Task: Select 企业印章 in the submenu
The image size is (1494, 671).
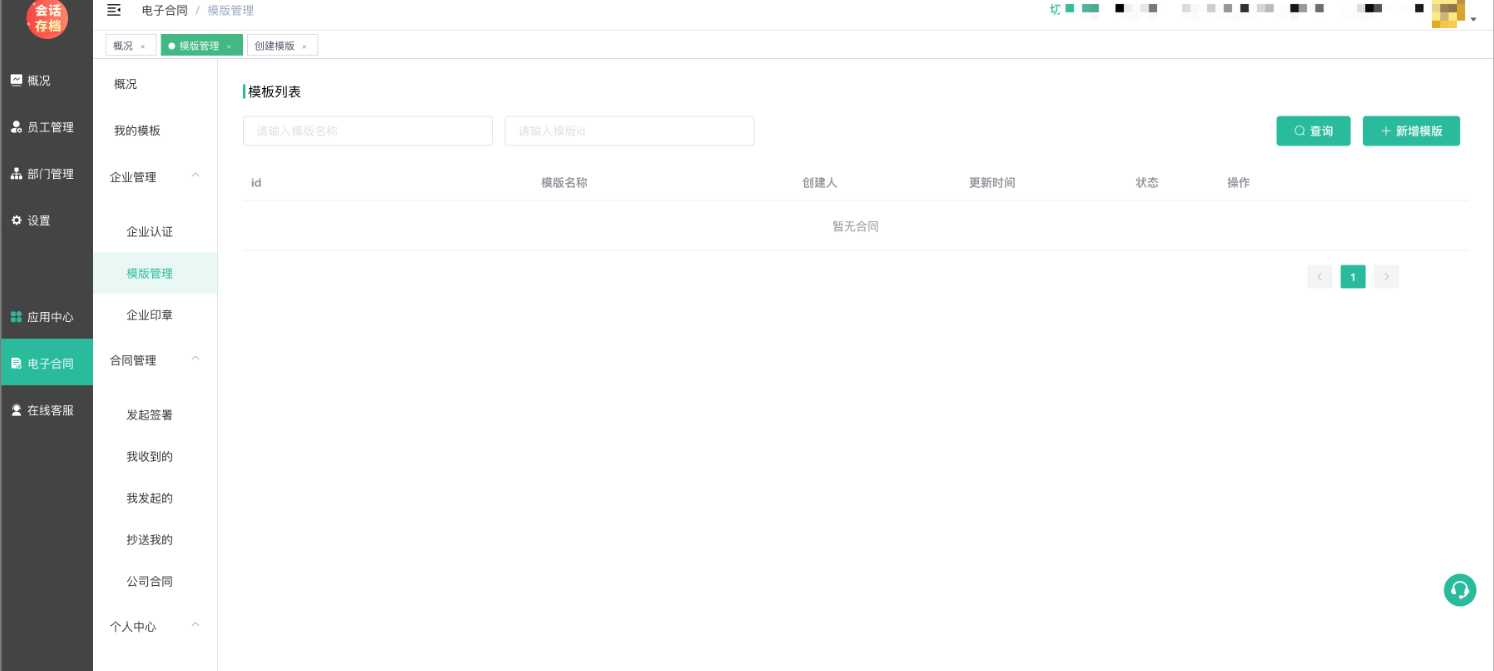Action: tap(149, 315)
